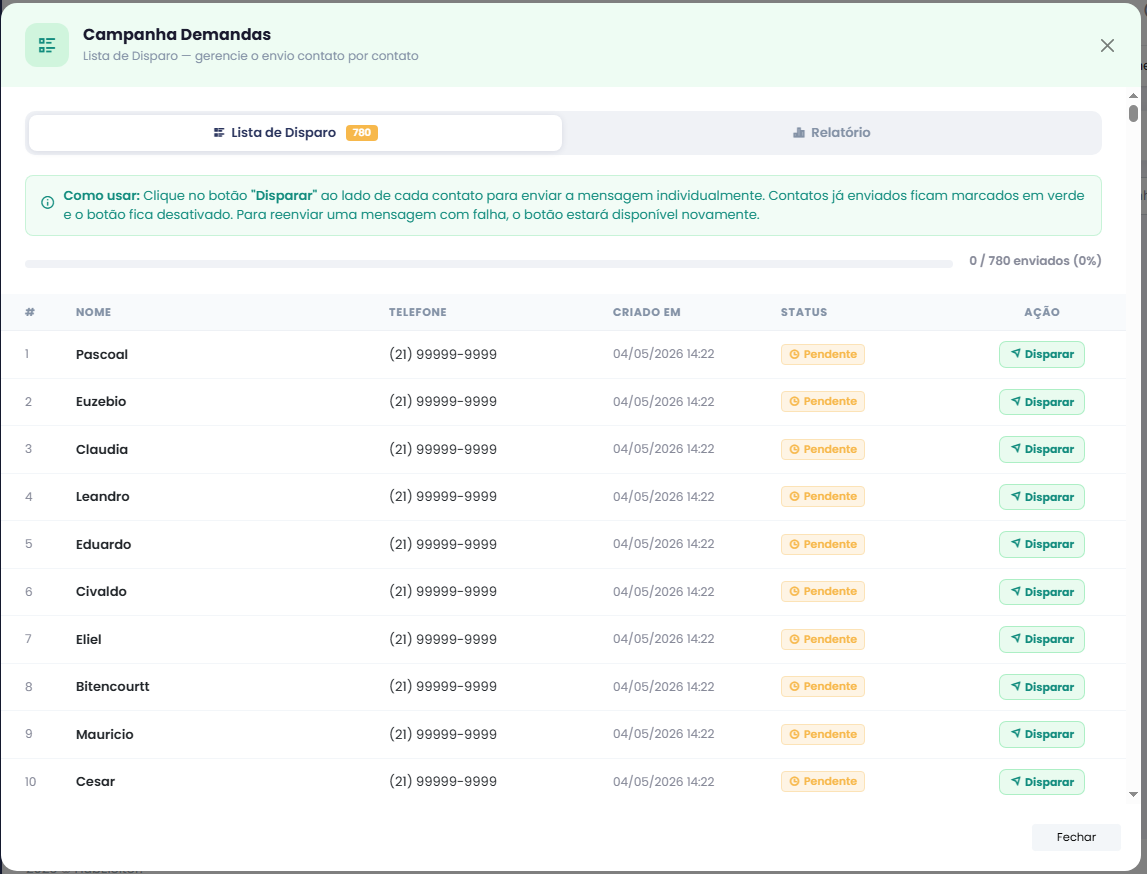Click Pendente badge in Mauricio's row
1147x874 pixels.
pyautogui.click(x=822, y=734)
